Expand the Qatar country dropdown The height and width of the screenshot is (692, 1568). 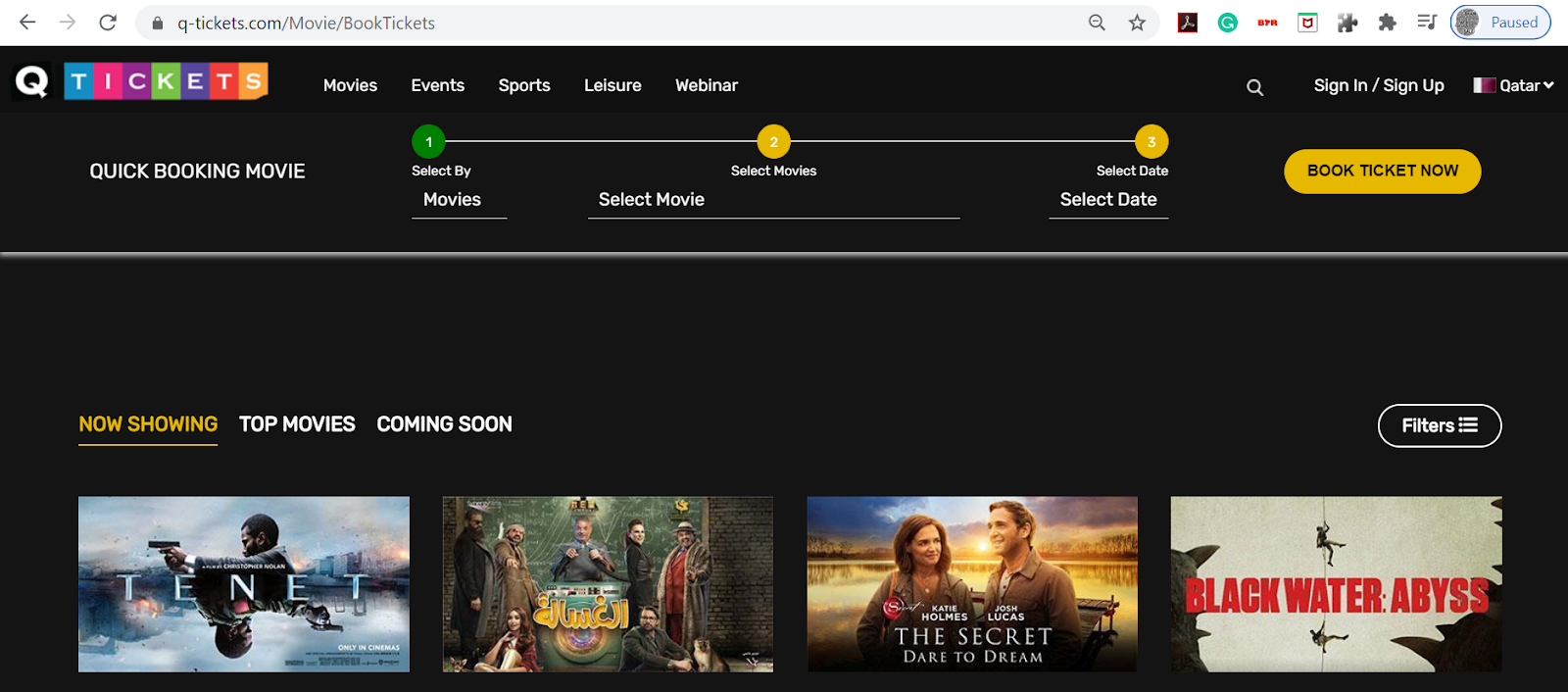[x=1526, y=85]
